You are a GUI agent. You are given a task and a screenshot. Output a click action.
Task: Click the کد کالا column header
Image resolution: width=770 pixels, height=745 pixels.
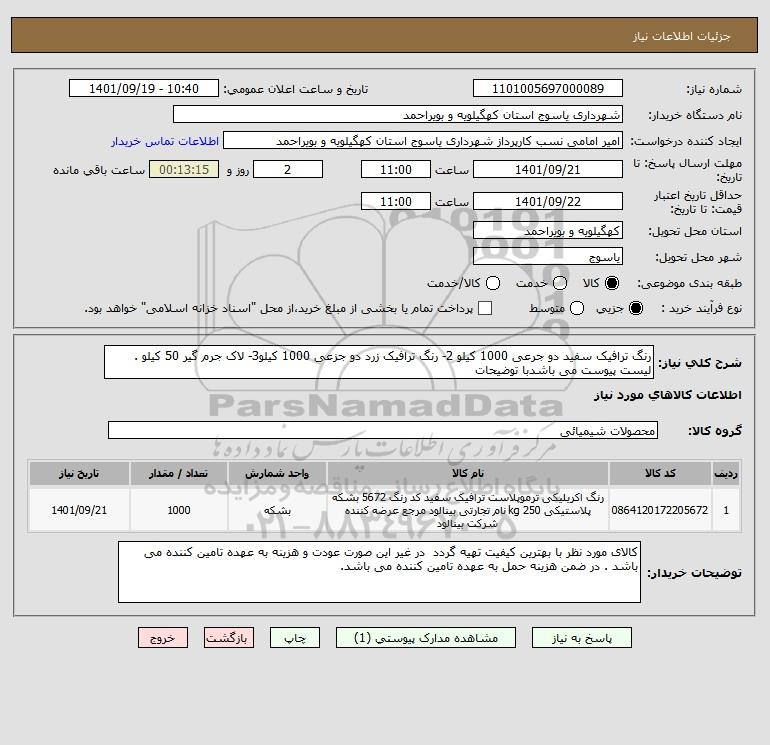click(660, 473)
